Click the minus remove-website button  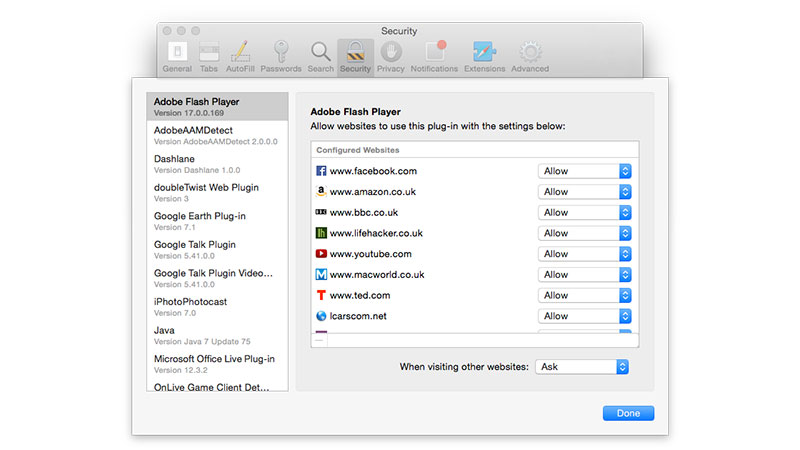(319, 340)
